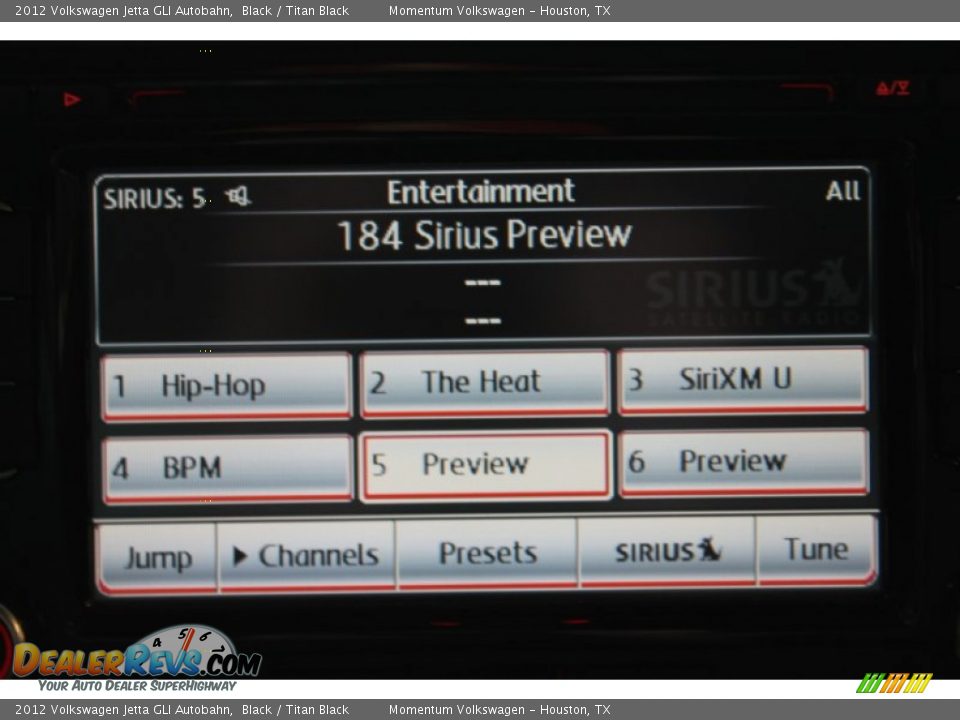Open the Tune tab
This screenshot has height=720, width=960.
tap(816, 550)
